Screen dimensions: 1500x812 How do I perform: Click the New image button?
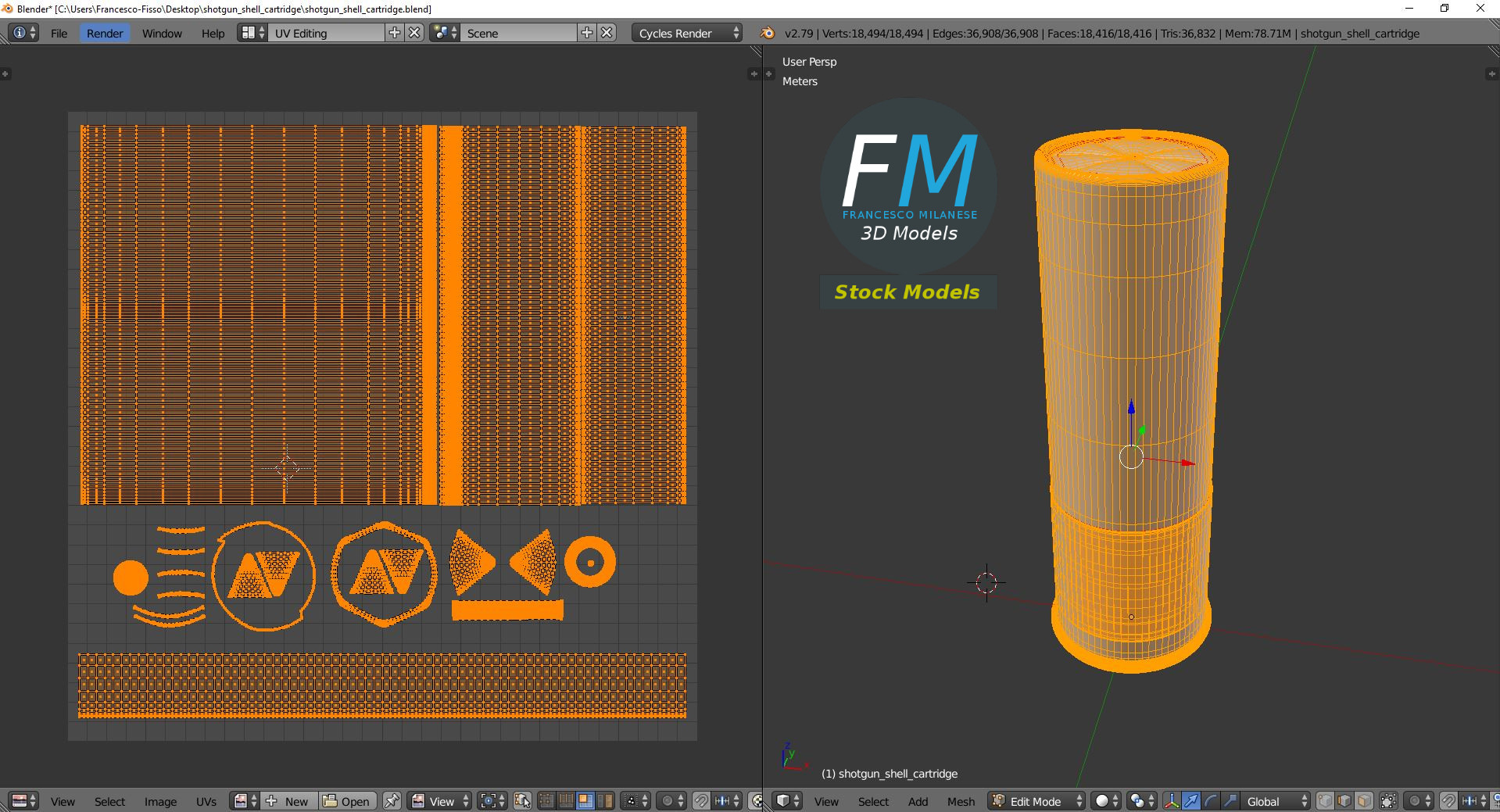tap(289, 801)
